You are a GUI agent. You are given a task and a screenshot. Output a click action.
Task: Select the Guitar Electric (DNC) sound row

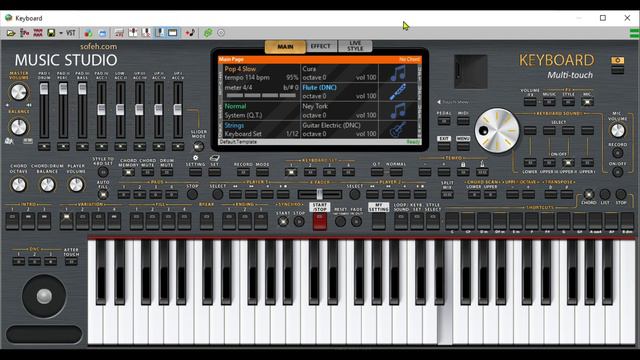click(x=339, y=129)
